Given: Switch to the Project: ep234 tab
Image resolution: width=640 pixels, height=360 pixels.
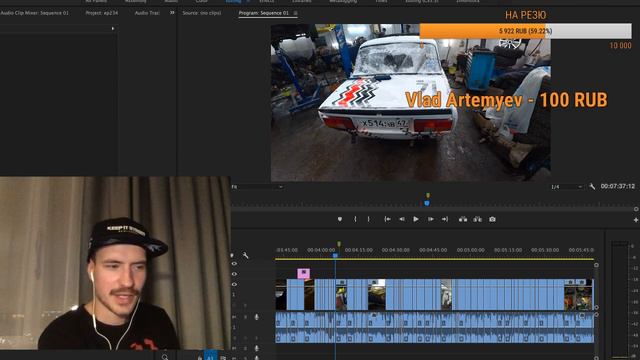Looking at the screenshot, I should click(x=102, y=13).
